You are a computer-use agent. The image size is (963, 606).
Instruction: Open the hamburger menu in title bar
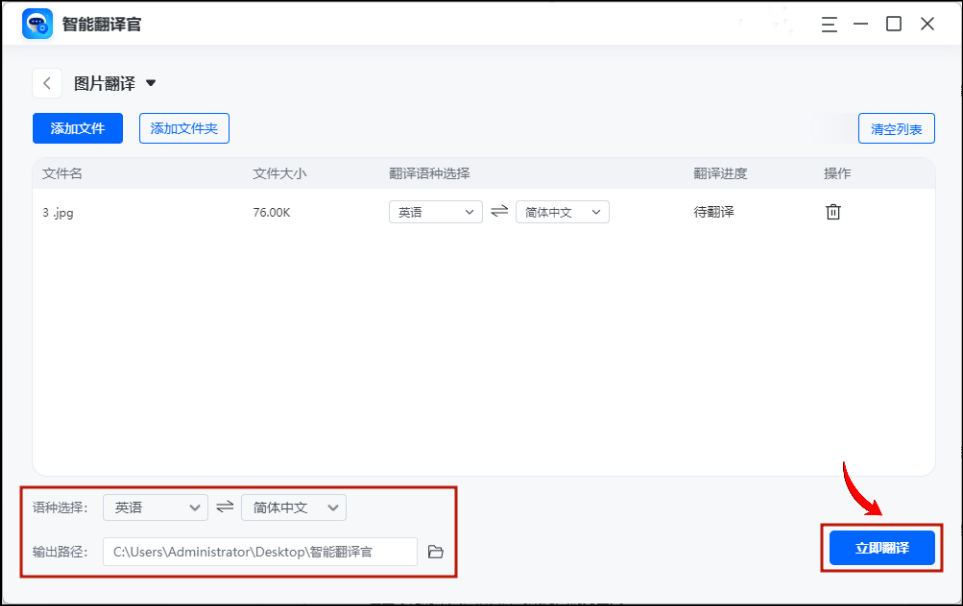coord(829,25)
